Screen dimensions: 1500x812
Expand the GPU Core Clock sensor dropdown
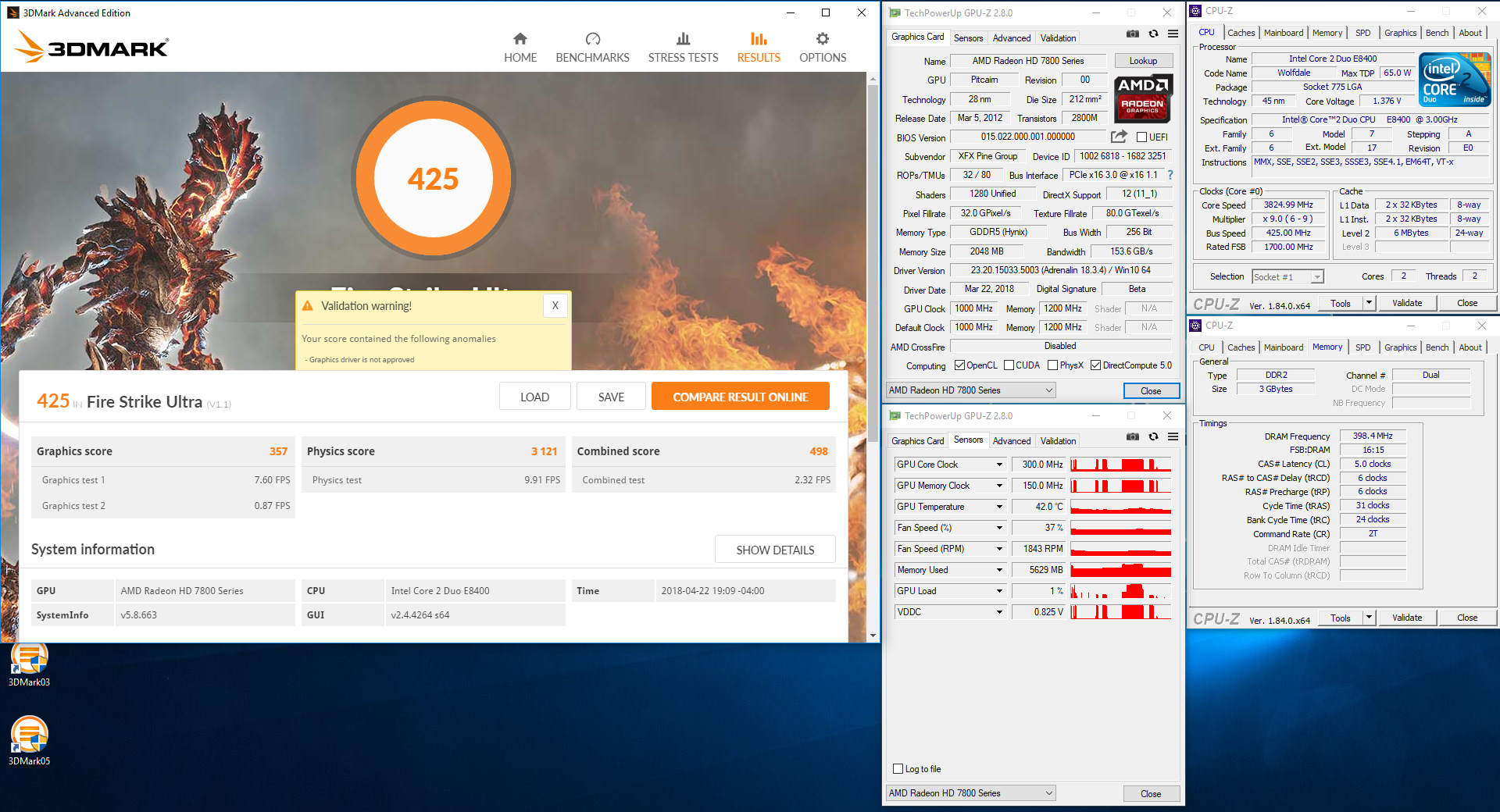(999, 465)
